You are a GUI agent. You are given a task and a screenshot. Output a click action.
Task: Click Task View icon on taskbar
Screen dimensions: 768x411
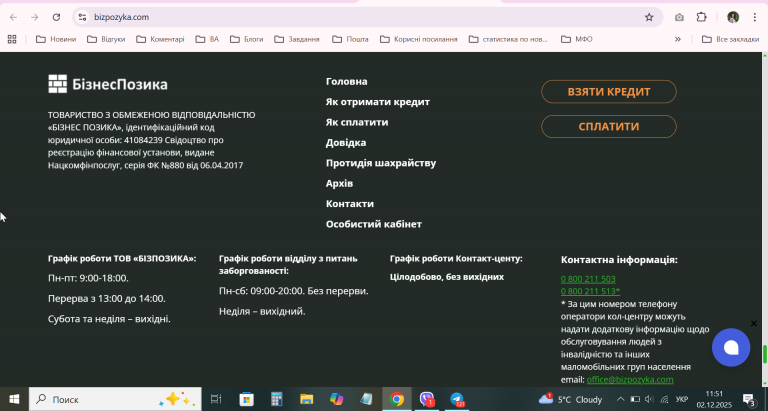[216, 399]
